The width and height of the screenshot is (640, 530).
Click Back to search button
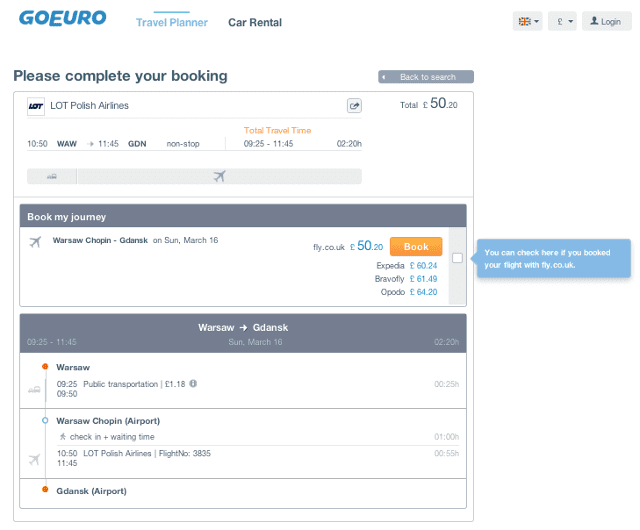tap(426, 77)
